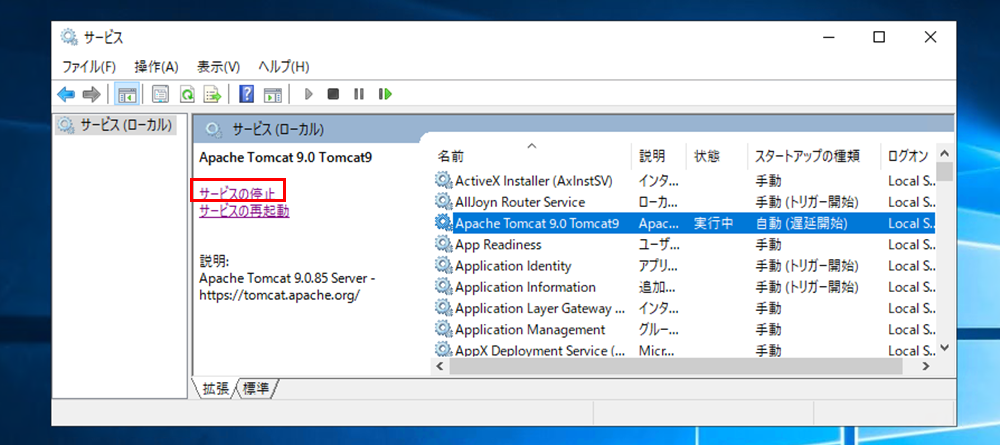1000x445 pixels.
Task: Click the 実行中 status cell
Action: 714,223
